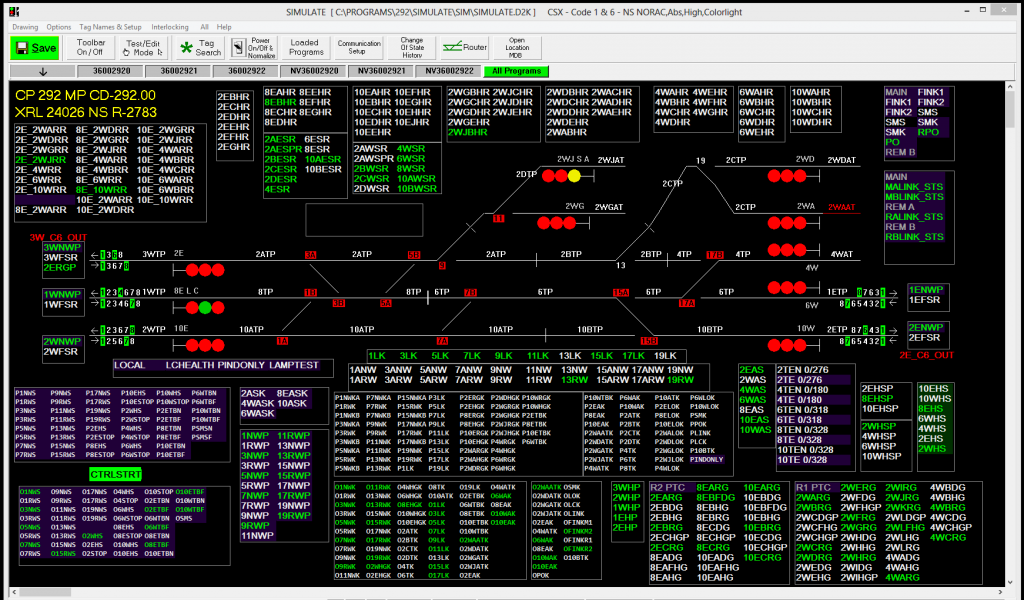Select the All Programs tab
The height and width of the screenshot is (600, 1024).
(517, 71)
